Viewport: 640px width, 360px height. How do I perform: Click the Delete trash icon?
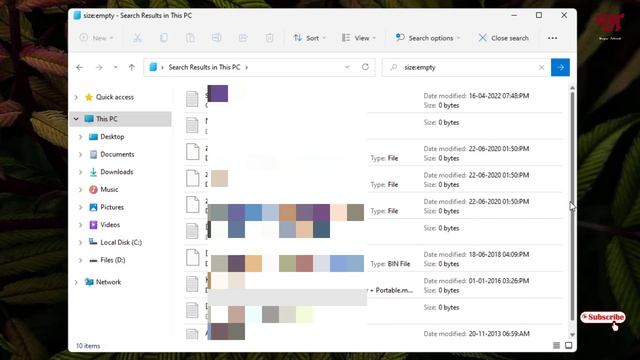pos(269,38)
